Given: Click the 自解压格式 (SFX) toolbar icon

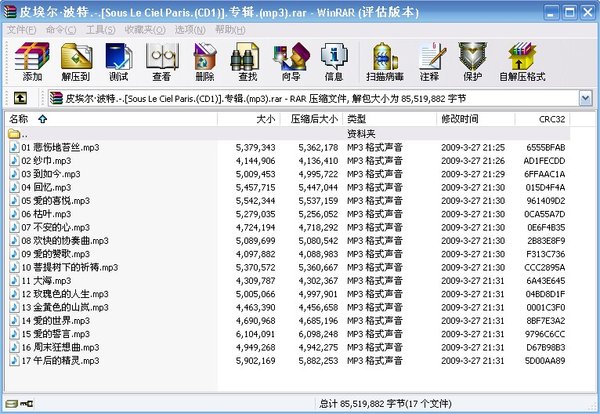Looking at the screenshot, I should [522, 62].
